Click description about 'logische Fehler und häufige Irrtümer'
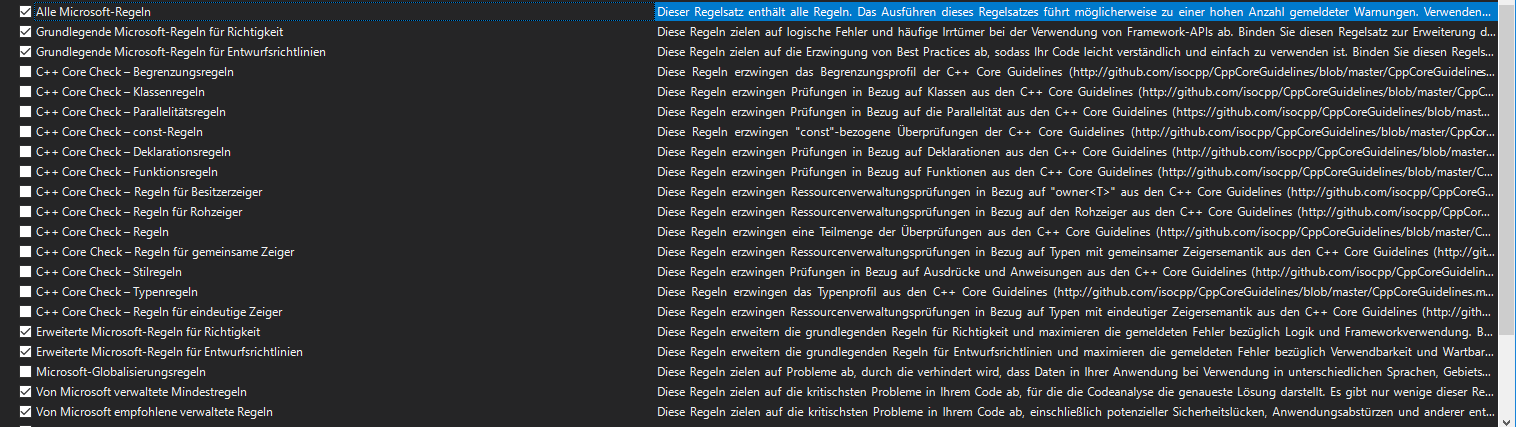The width and height of the screenshot is (1516, 427). pyautogui.click(x=1077, y=31)
